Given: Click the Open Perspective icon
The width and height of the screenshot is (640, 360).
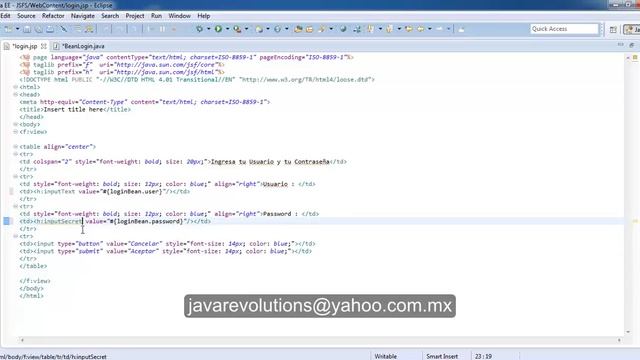Looking at the screenshot, I should (613, 29).
